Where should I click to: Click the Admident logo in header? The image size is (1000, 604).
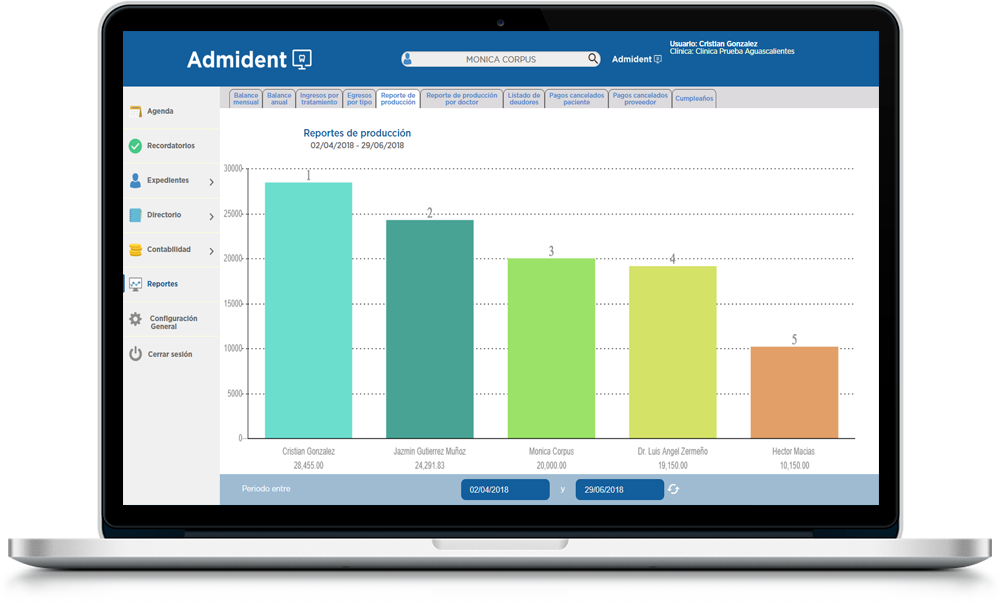pyautogui.click(x=249, y=59)
